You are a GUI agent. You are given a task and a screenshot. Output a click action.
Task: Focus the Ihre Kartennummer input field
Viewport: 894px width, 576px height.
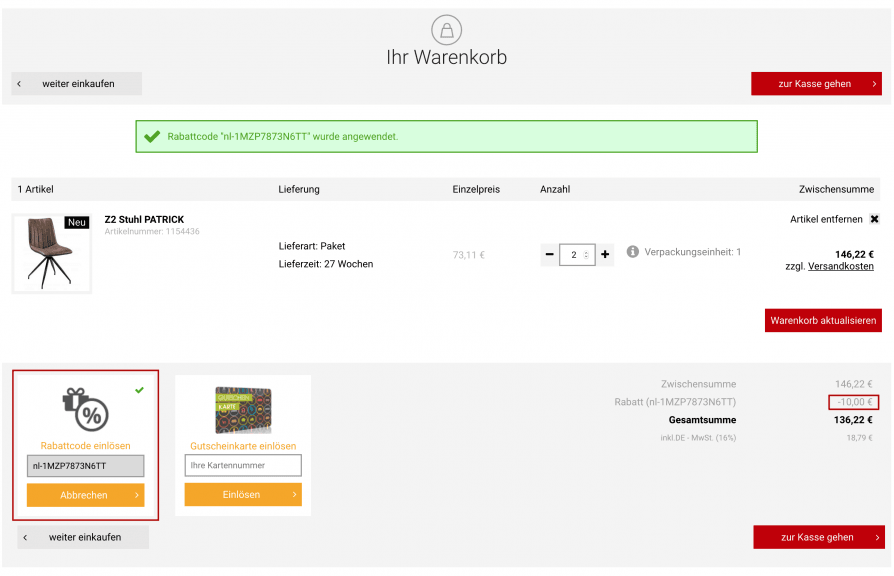pyautogui.click(x=243, y=465)
